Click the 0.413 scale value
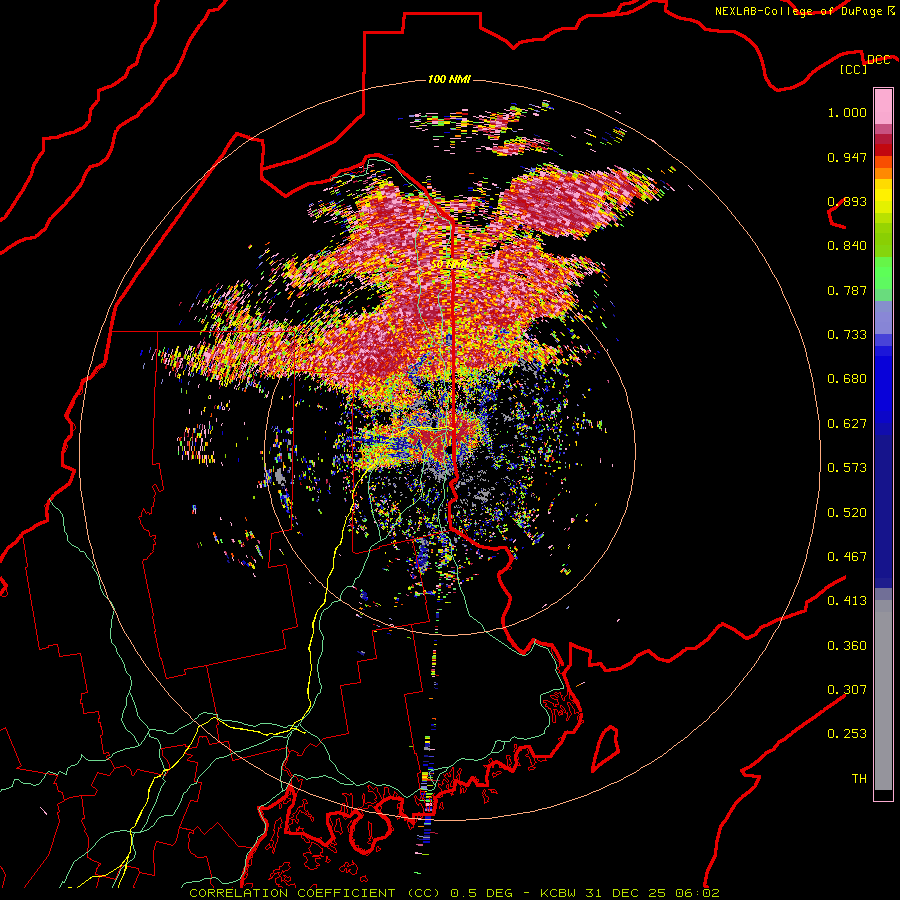 click(847, 601)
